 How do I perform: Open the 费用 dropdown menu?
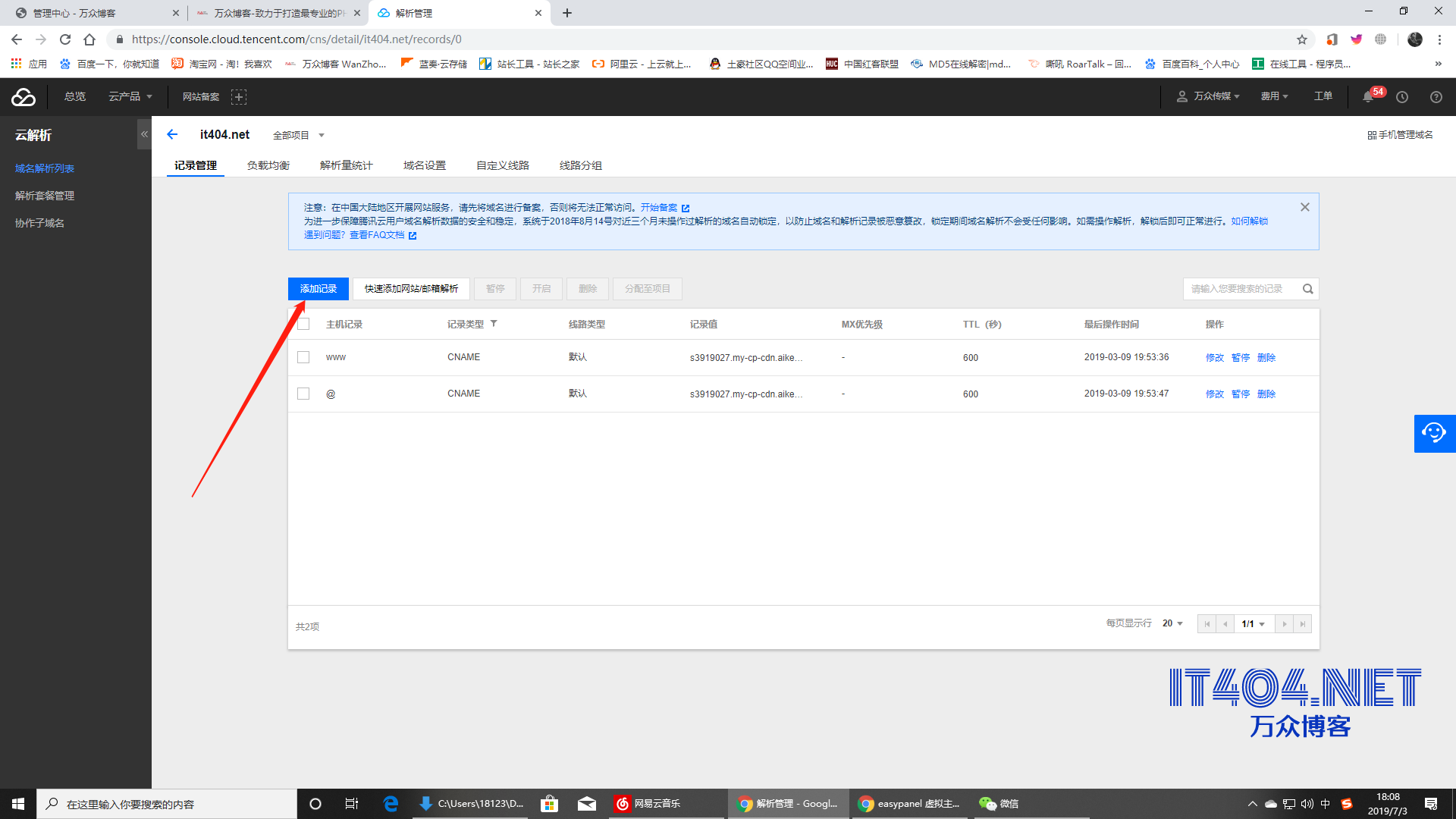pos(1274,96)
